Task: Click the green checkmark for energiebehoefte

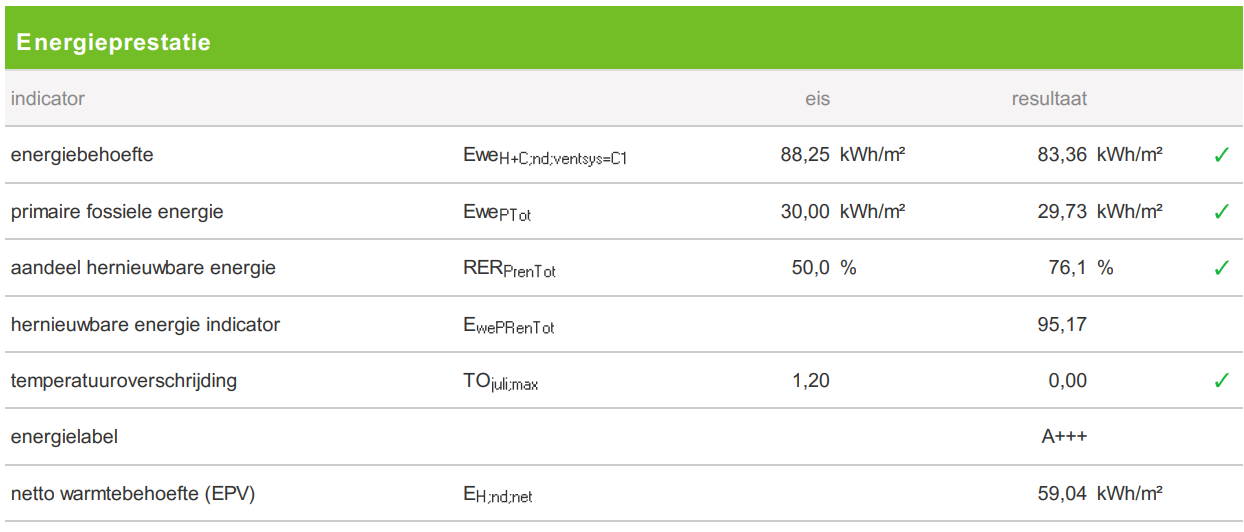Action: pyautogui.click(x=1221, y=155)
